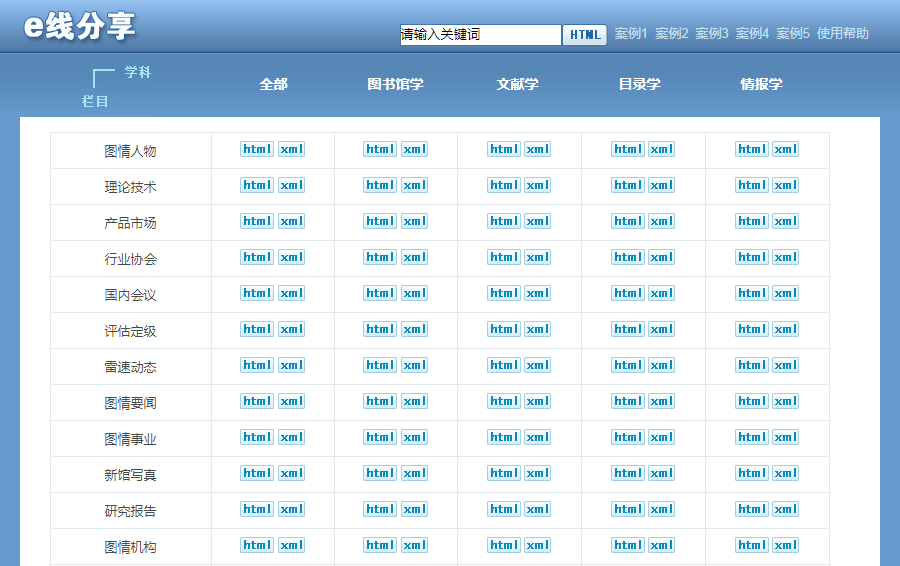Click the 行业协会 row label

point(130,259)
